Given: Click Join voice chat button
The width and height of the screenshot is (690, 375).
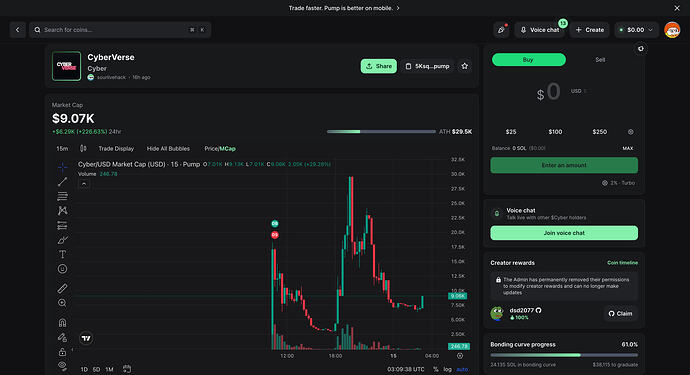Looking at the screenshot, I should (x=564, y=233).
